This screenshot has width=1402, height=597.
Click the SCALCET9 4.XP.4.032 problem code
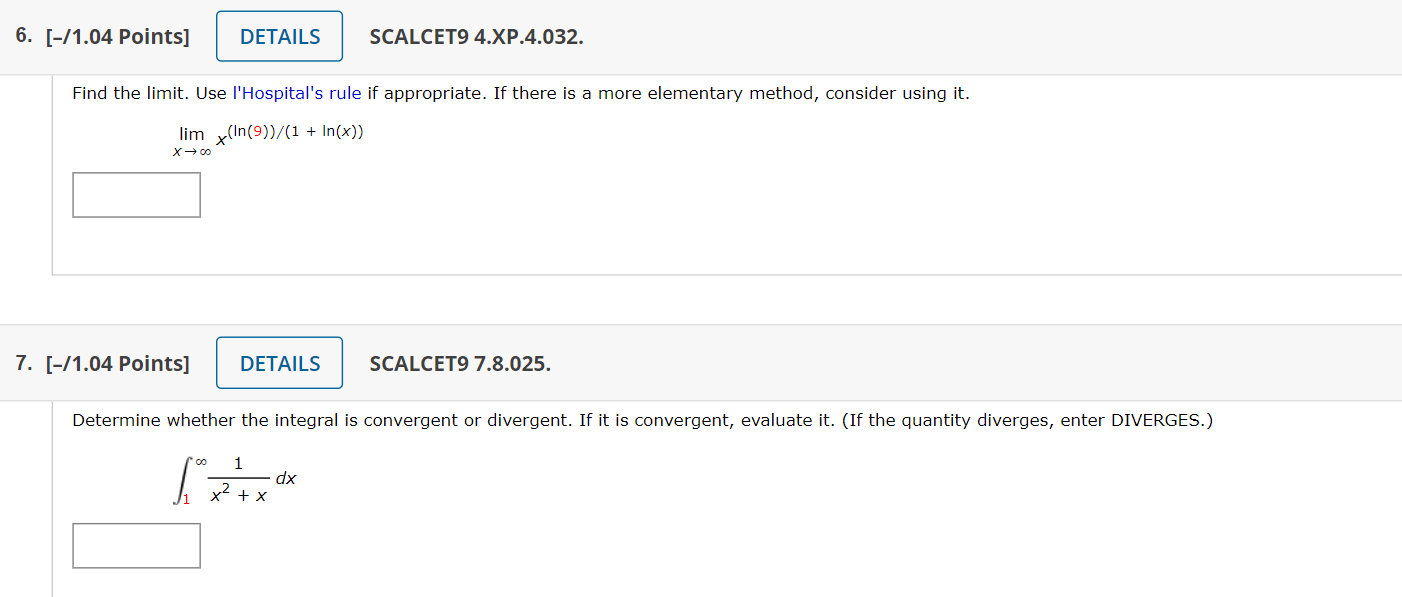pyautogui.click(x=477, y=36)
